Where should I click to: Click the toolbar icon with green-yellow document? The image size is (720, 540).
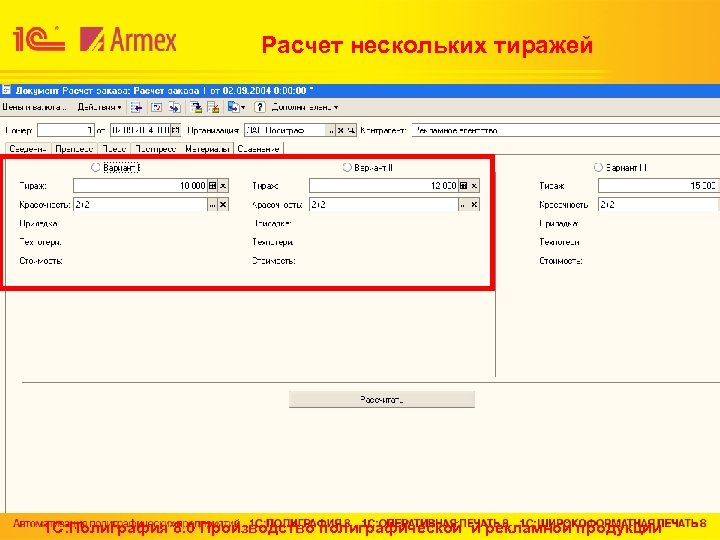click(196, 107)
